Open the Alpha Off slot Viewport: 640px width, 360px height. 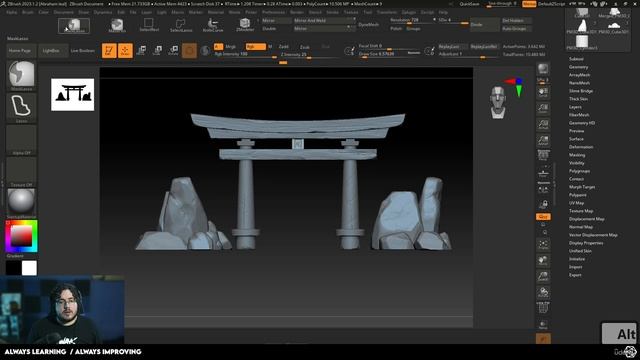click(x=21, y=140)
